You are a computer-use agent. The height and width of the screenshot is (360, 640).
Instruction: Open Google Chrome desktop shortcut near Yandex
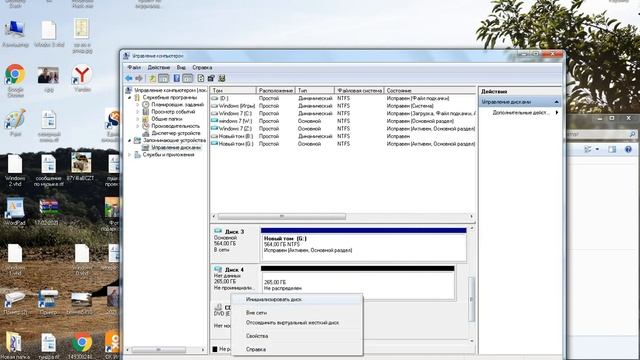pos(15,81)
